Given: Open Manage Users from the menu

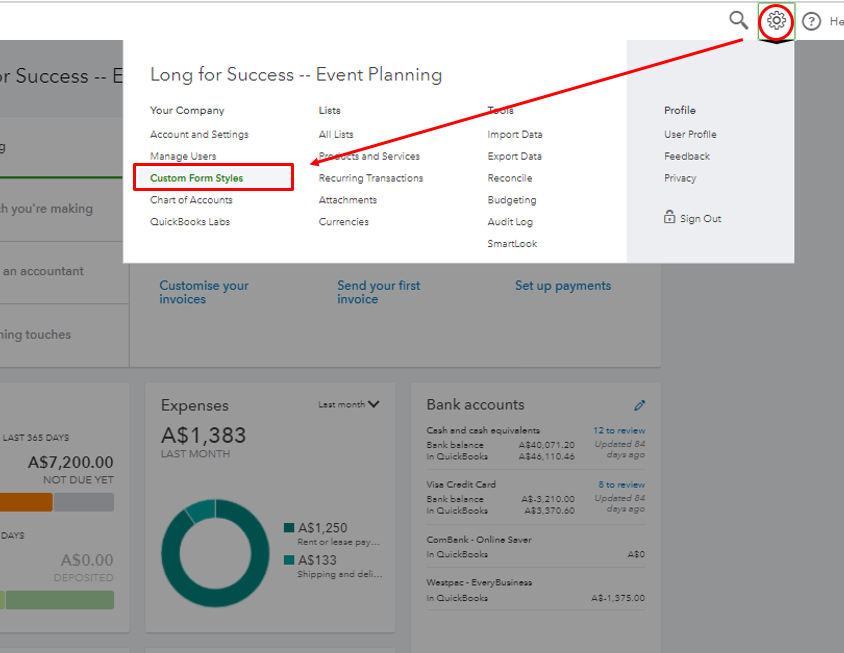Looking at the screenshot, I should (183, 156).
